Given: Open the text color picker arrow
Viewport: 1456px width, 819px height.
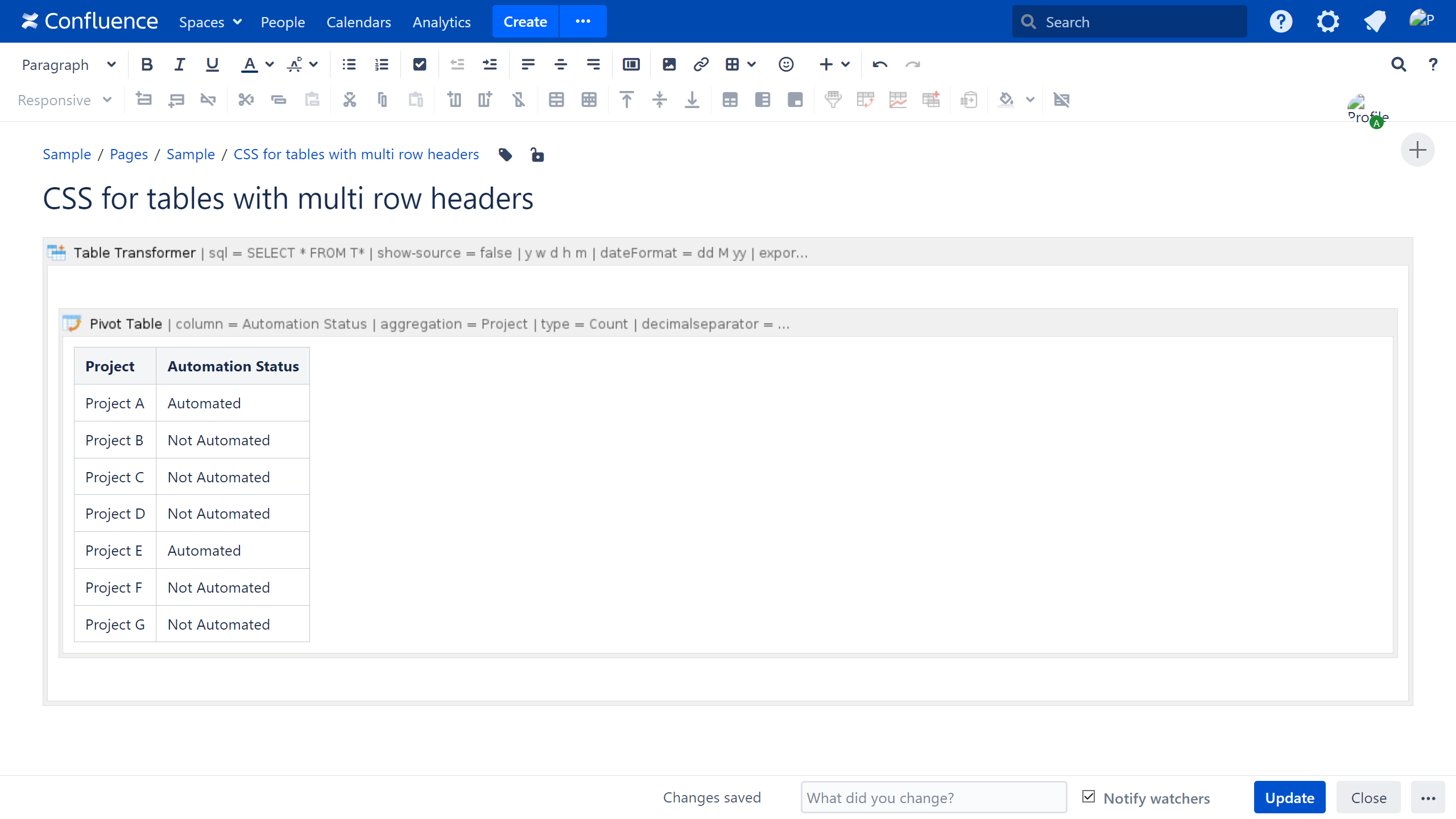Looking at the screenshot, I should [x=270, y=64].
